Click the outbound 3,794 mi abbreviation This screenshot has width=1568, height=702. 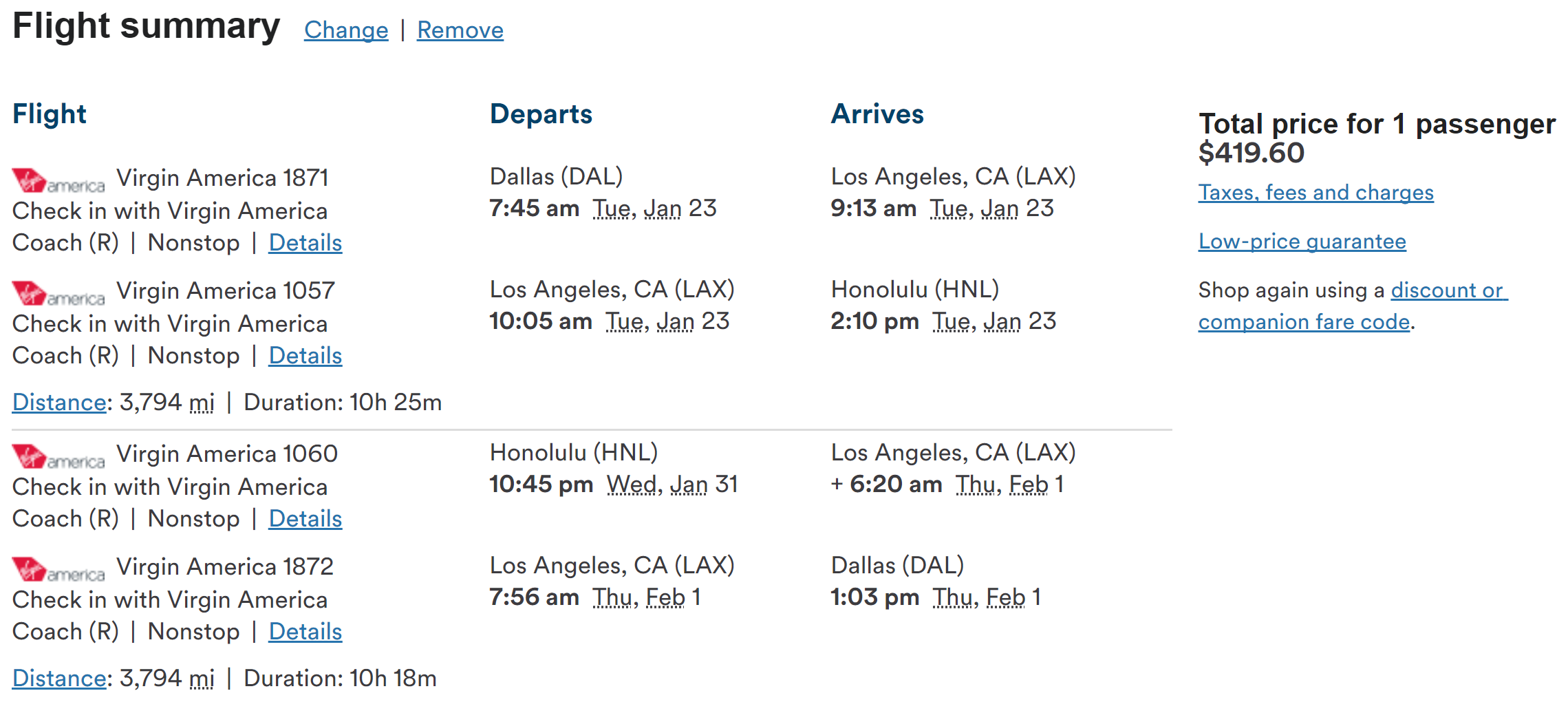[x=202, y=403]
